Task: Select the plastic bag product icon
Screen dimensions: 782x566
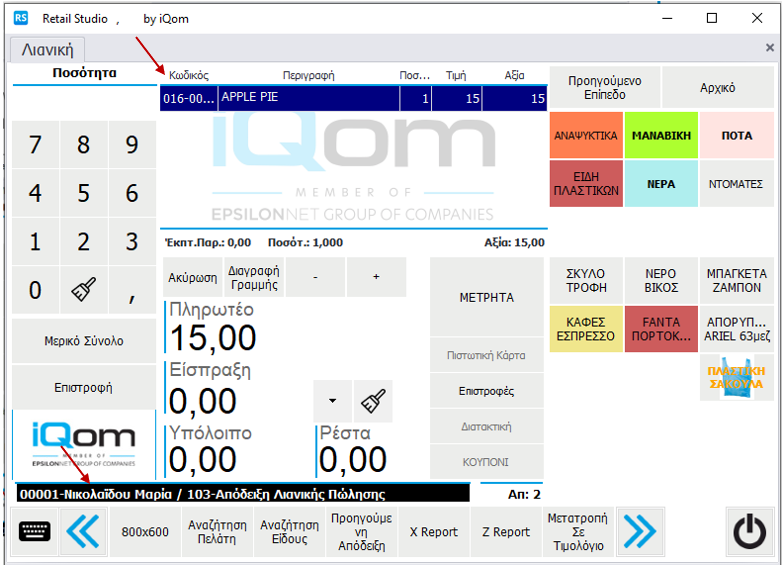Action: click(x=736, y=377)
